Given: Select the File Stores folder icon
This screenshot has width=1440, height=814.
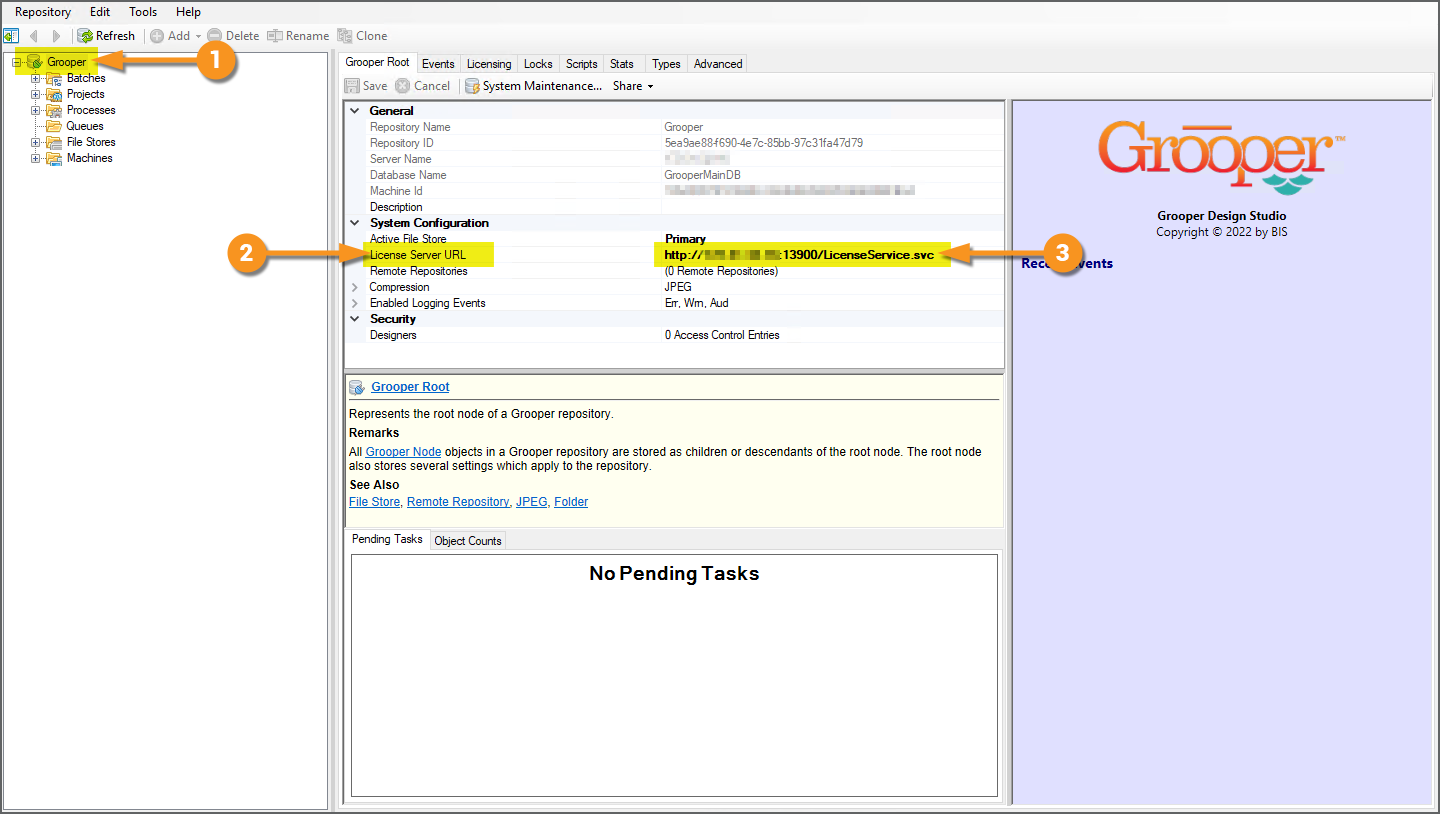Looking at the screenshot, I should (54, 142).
